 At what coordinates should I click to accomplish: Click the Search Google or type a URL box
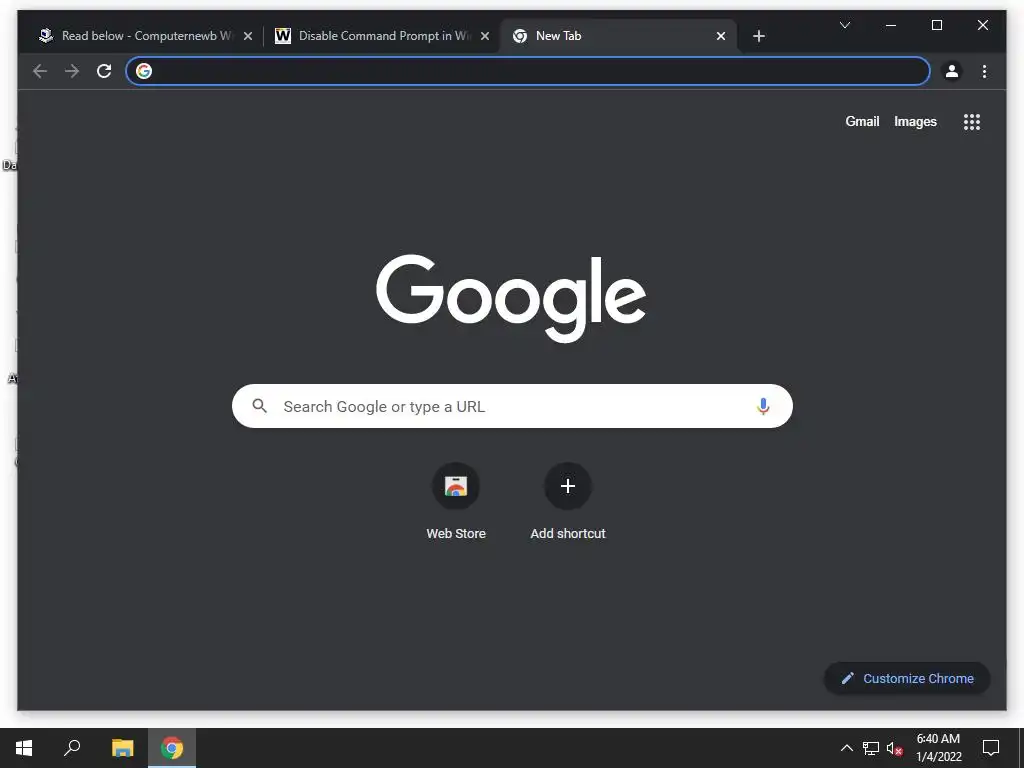[x=512, y=406]
